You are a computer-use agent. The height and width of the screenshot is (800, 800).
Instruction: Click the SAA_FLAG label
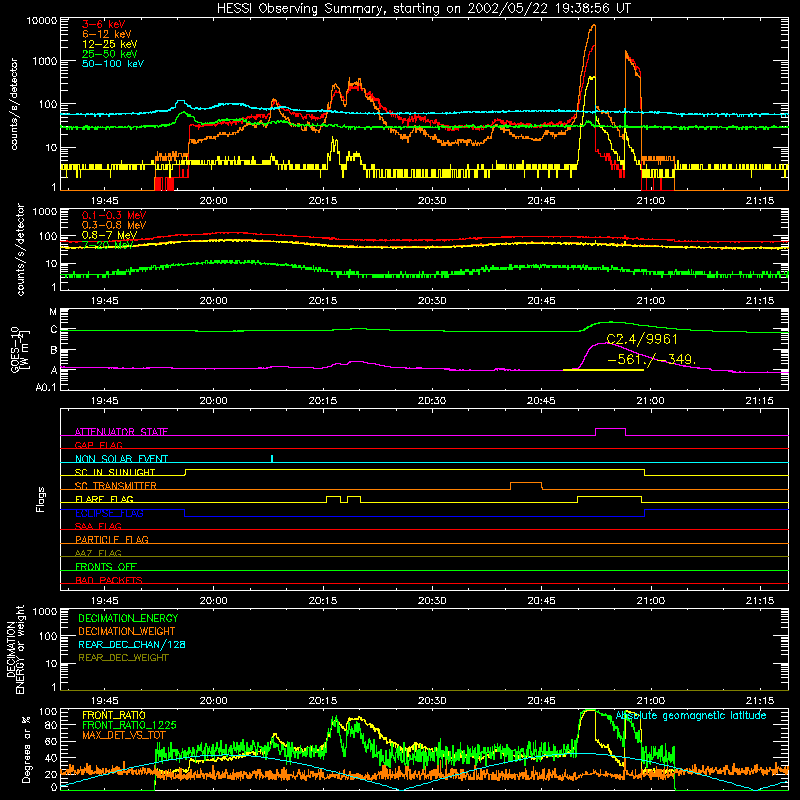(98, 527)
